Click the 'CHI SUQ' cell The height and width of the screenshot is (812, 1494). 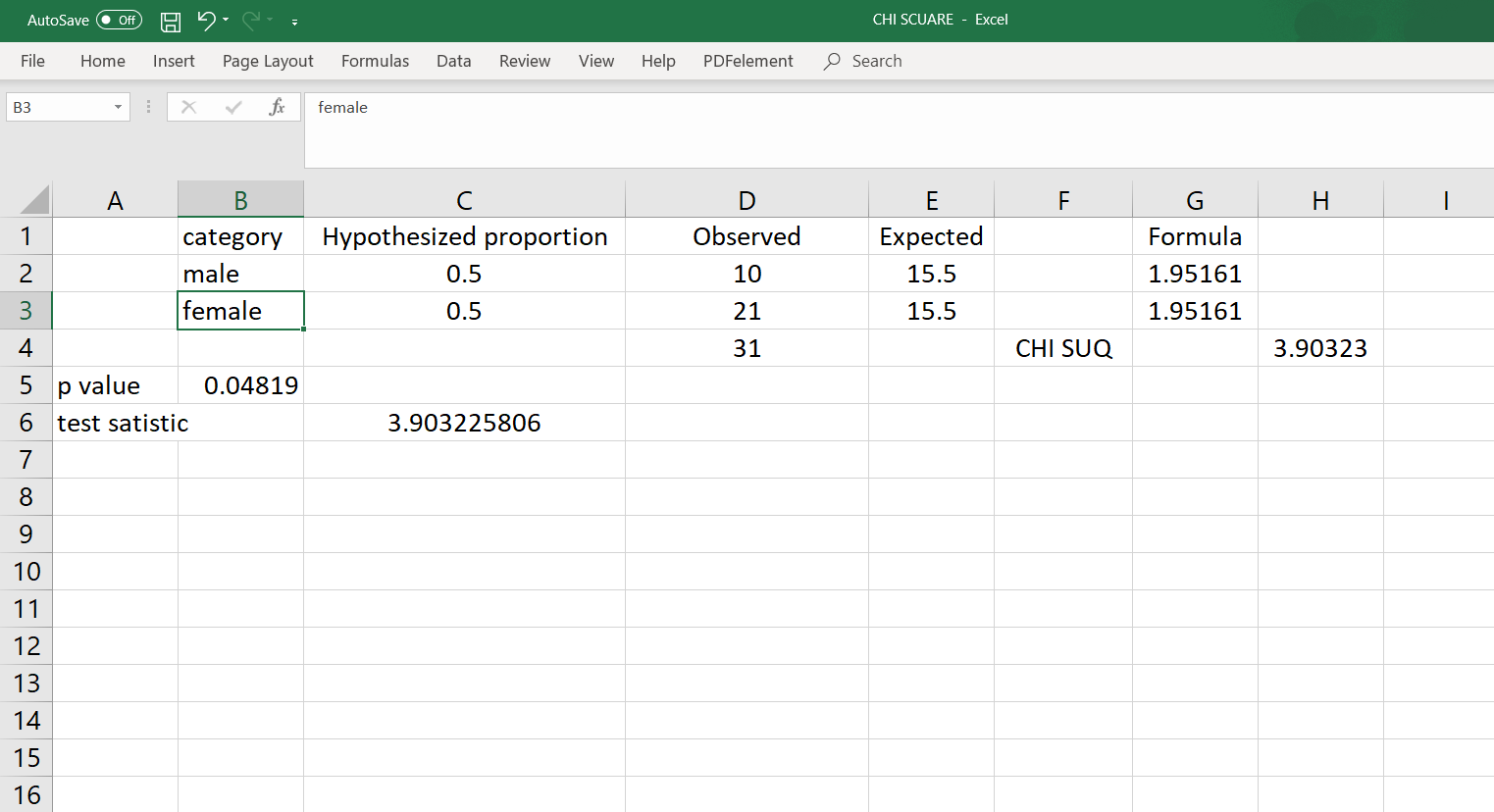(x=1063, y=348)
